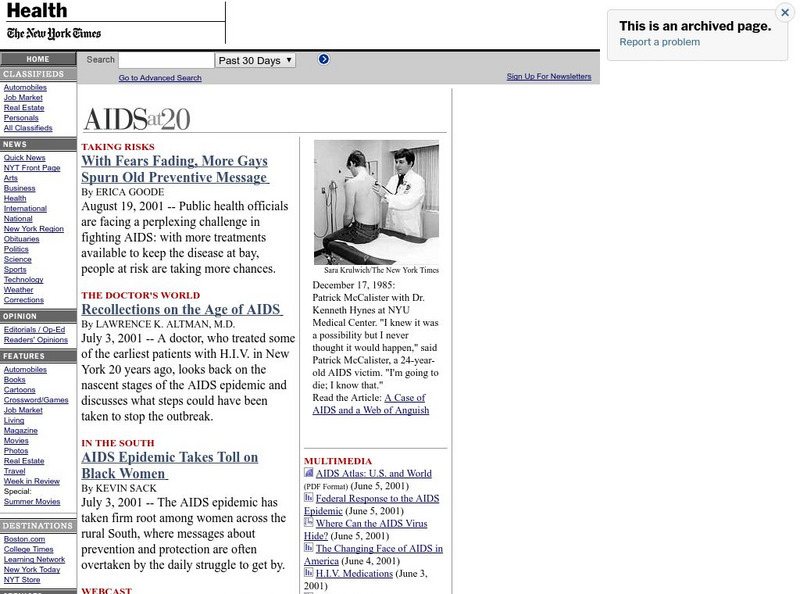Open With Fears Fading, More Gays article
This screenshot has width=800, height=594.
click(x=175, y=169)
